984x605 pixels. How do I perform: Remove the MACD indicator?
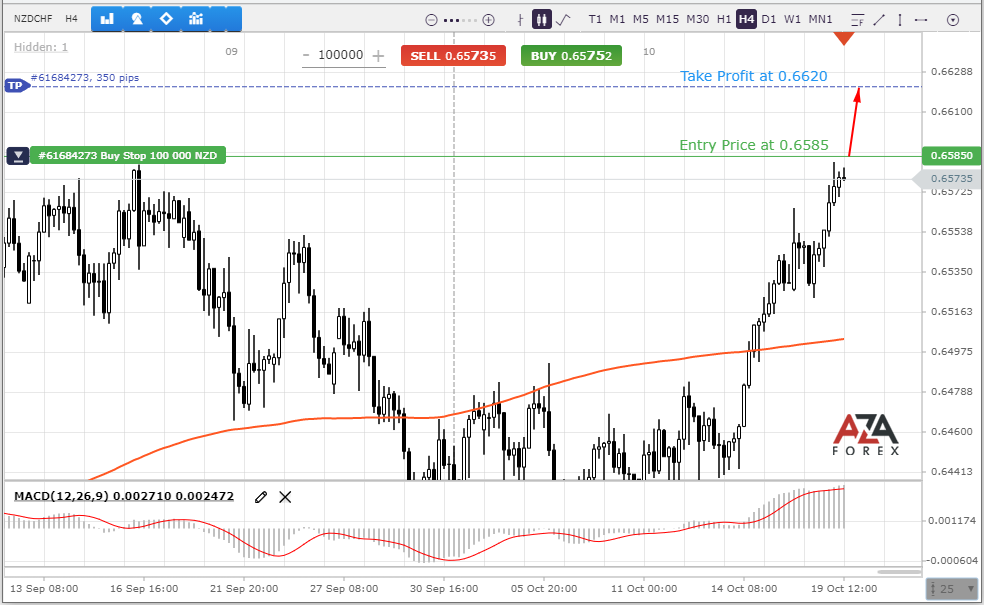pyautogui.click(x=286, y=496)
